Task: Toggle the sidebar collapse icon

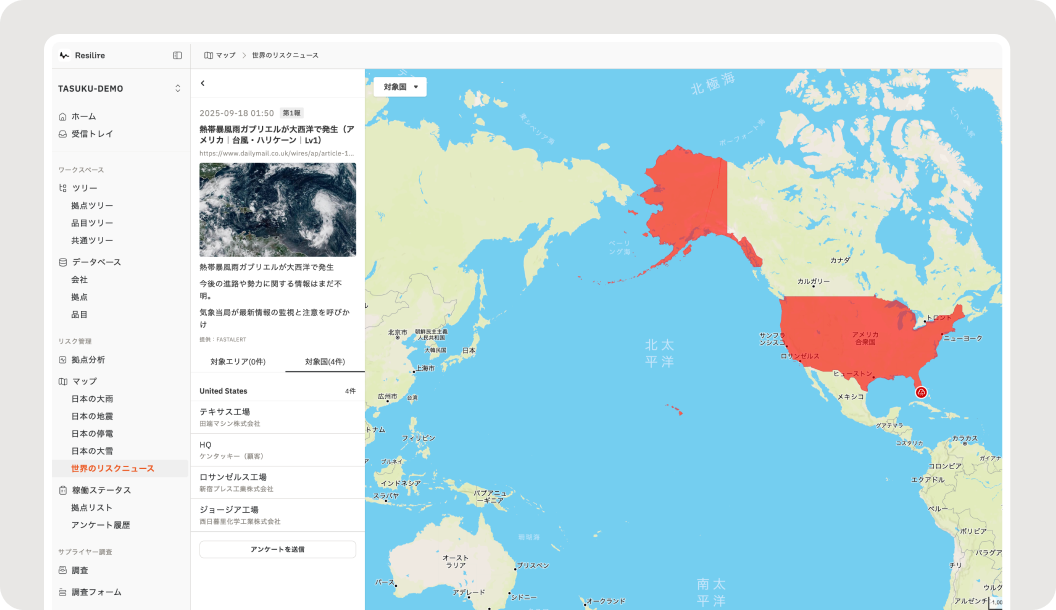Action: click(177, 55)
